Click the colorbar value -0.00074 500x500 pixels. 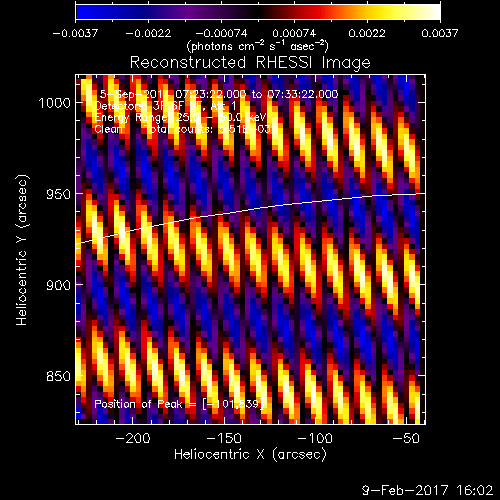tap(221, 33)
